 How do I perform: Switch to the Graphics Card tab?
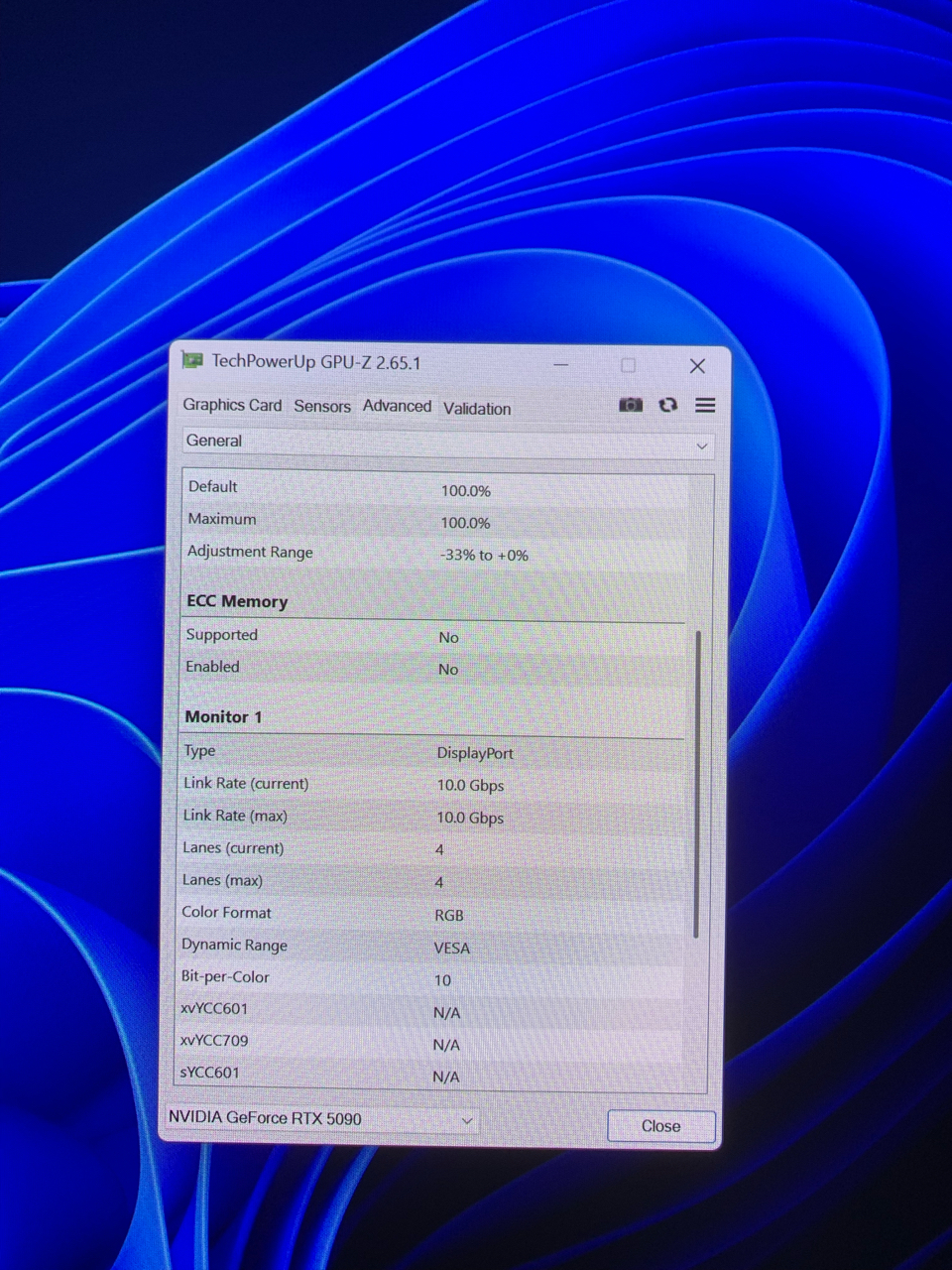pyautogui.click(x=232, y=405)
